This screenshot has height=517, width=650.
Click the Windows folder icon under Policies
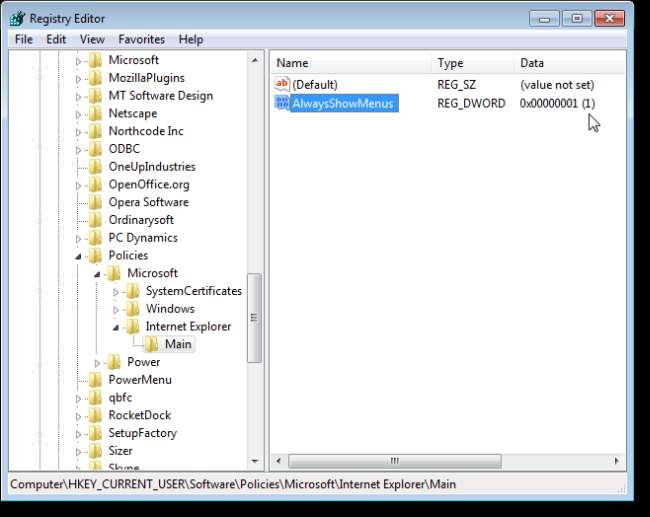133,309
